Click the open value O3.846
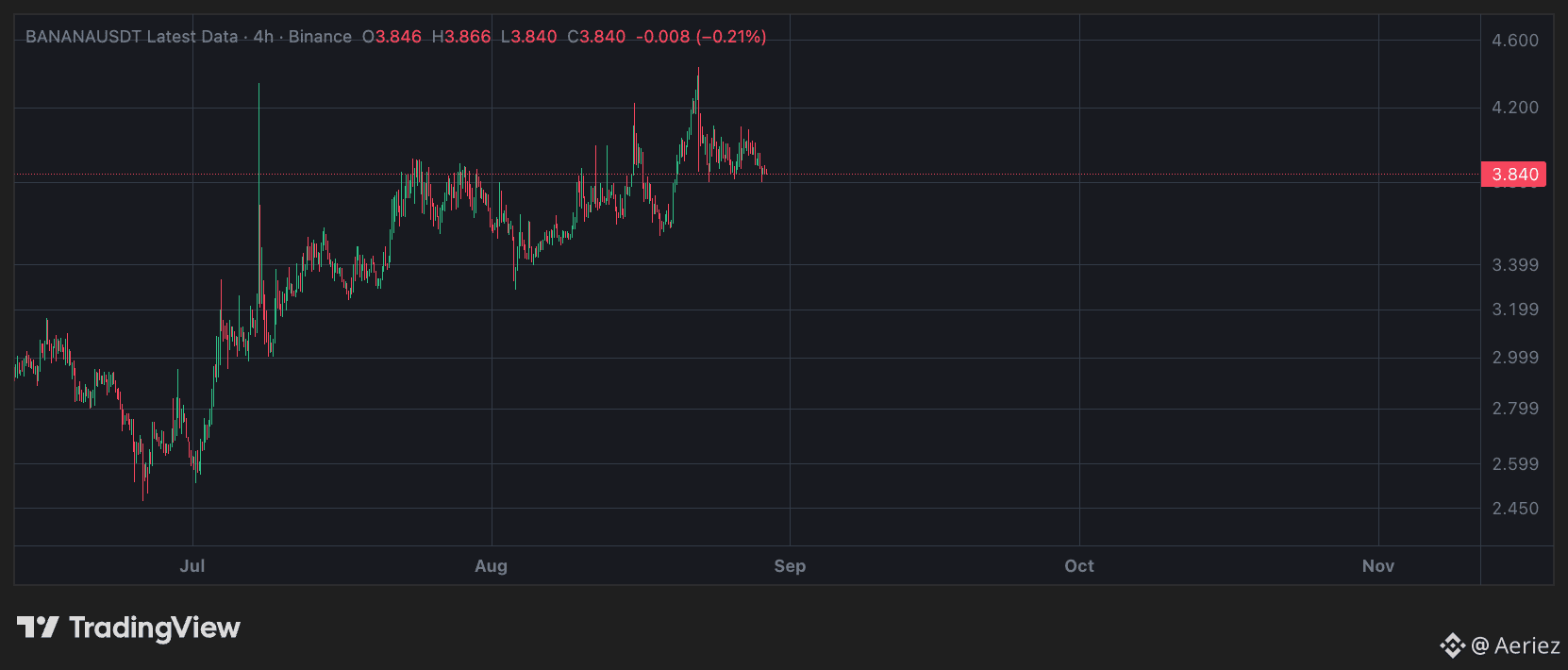This screenshot has width=1568, height=670. [x=392, y=37]
